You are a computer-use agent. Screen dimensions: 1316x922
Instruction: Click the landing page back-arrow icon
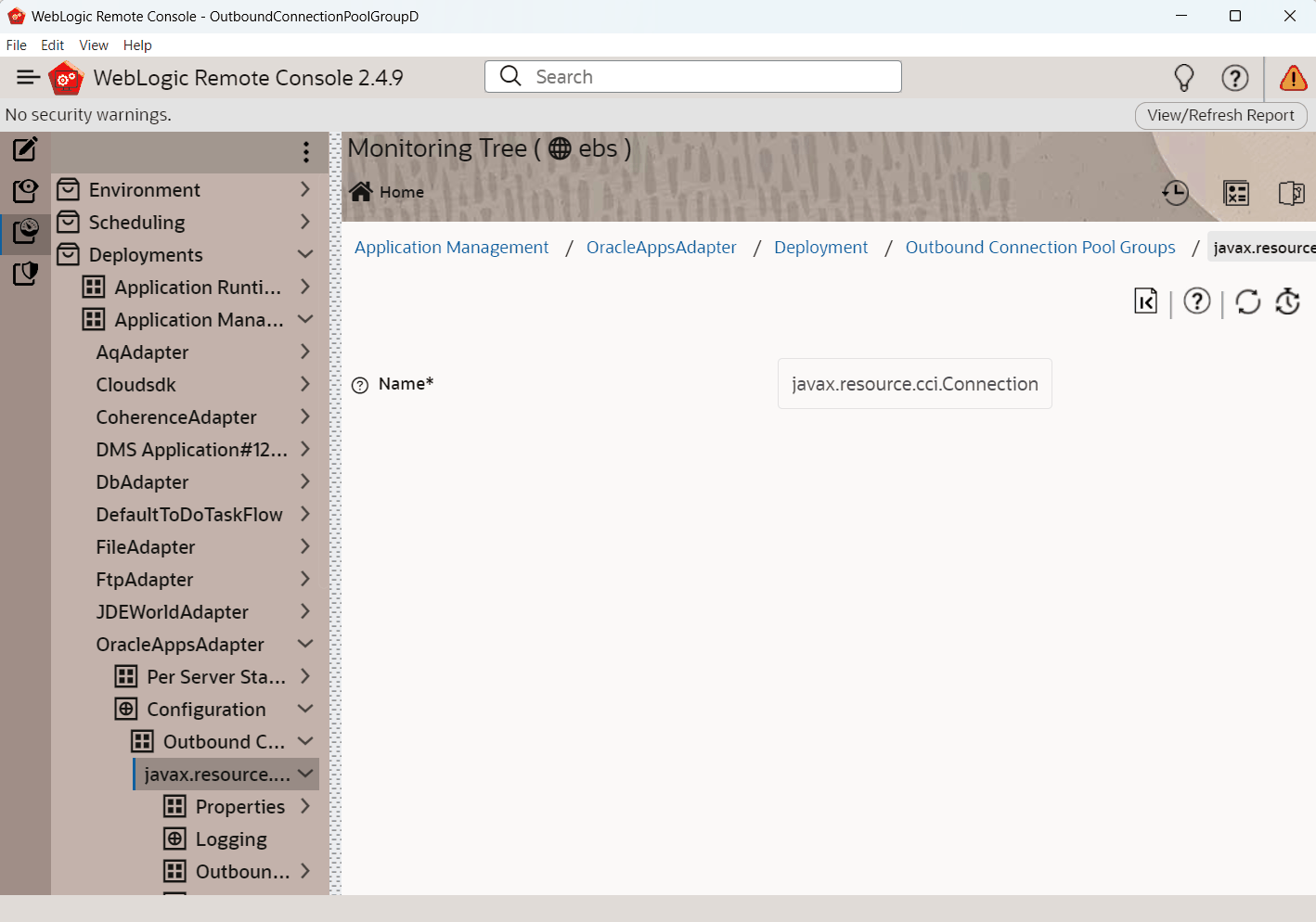[1146, 301]
